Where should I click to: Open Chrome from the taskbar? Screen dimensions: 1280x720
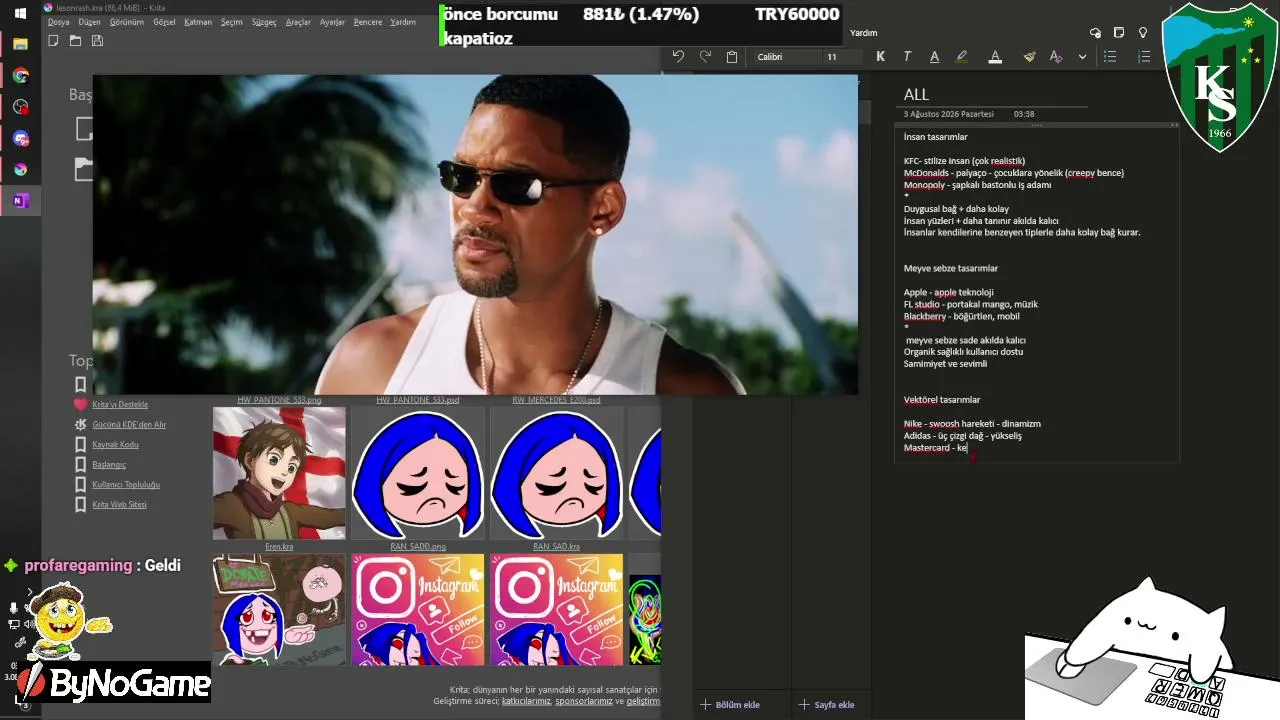pos(20,75)
